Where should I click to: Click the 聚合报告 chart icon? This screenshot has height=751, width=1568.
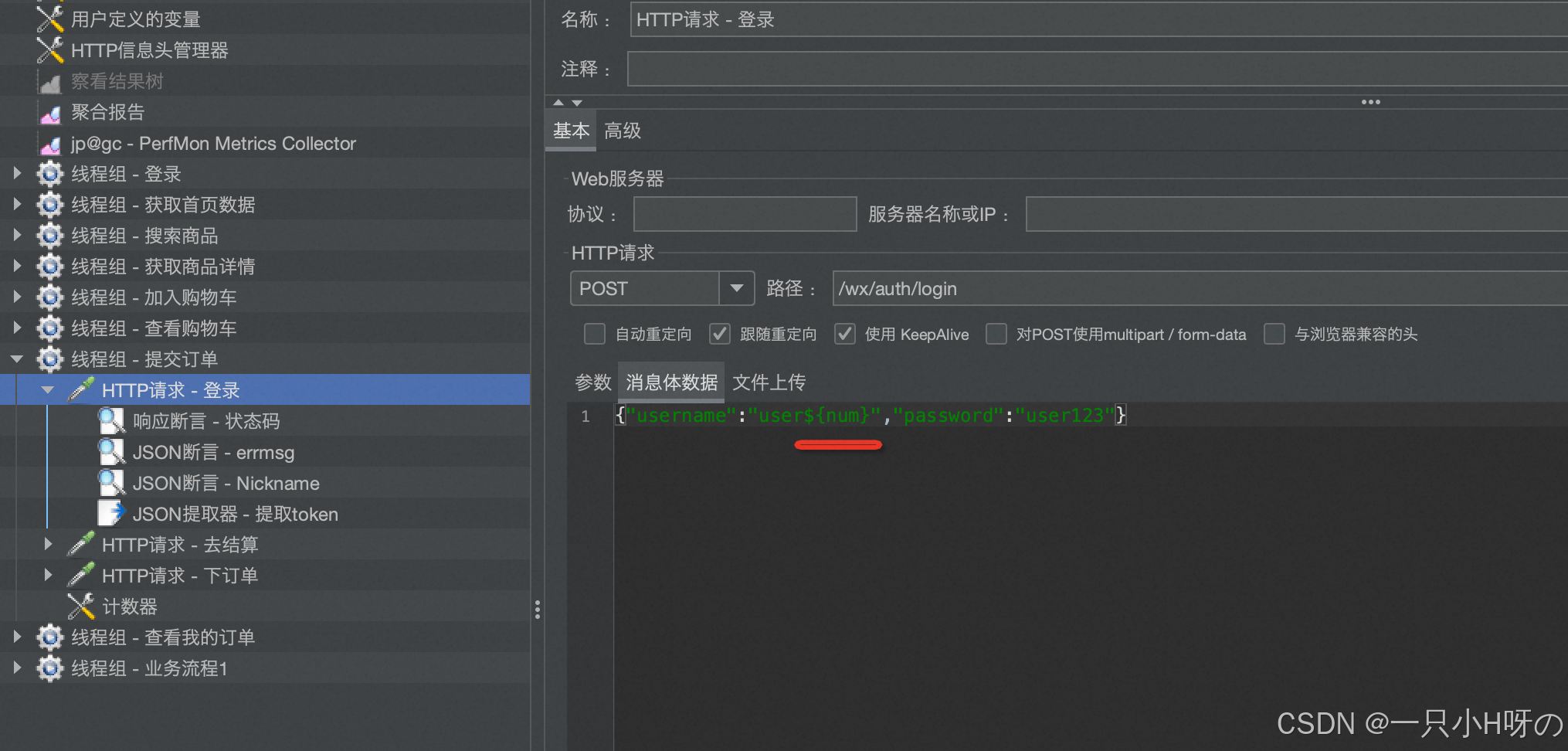coord(50,113)
